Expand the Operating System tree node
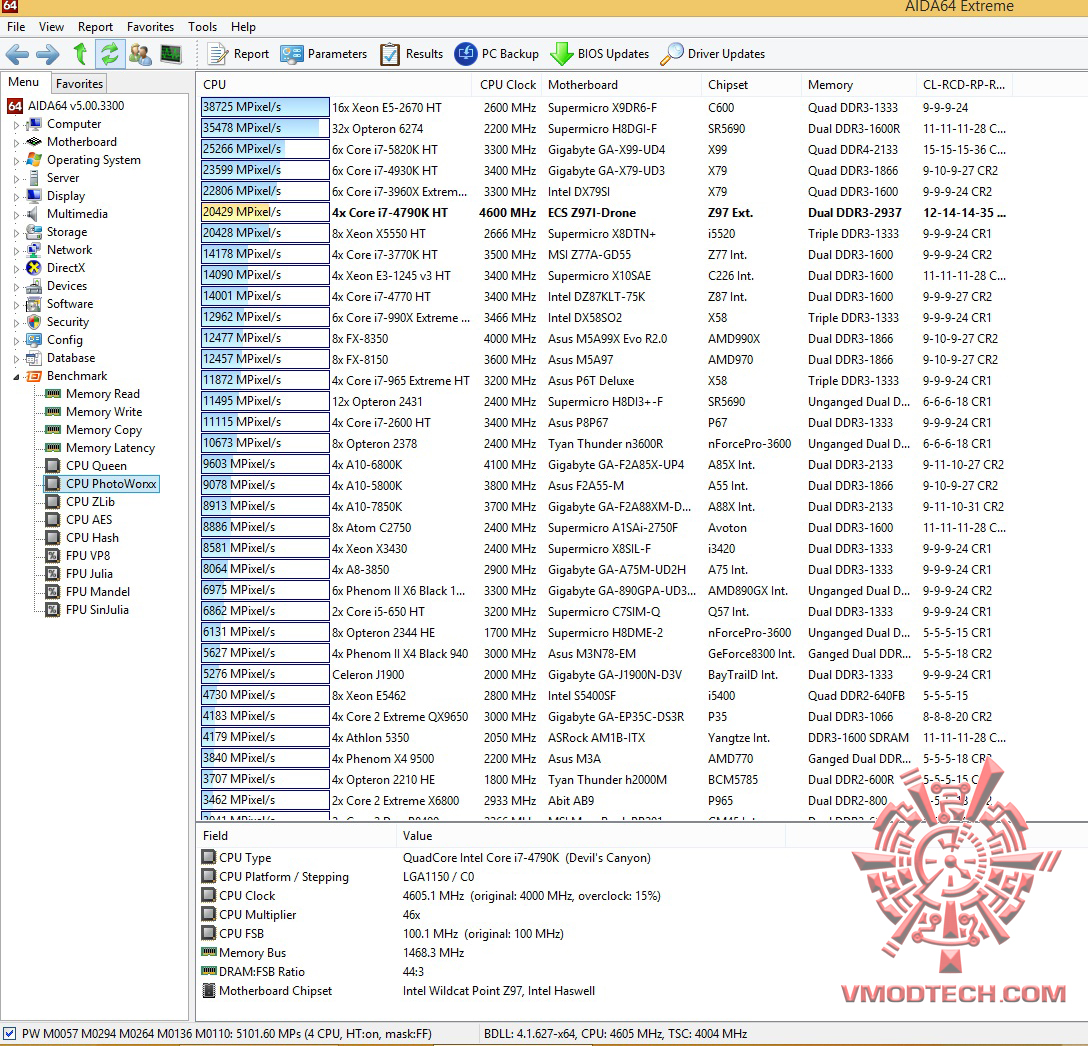Screen dimensions: 1088x1046 [x=16, y=161]
